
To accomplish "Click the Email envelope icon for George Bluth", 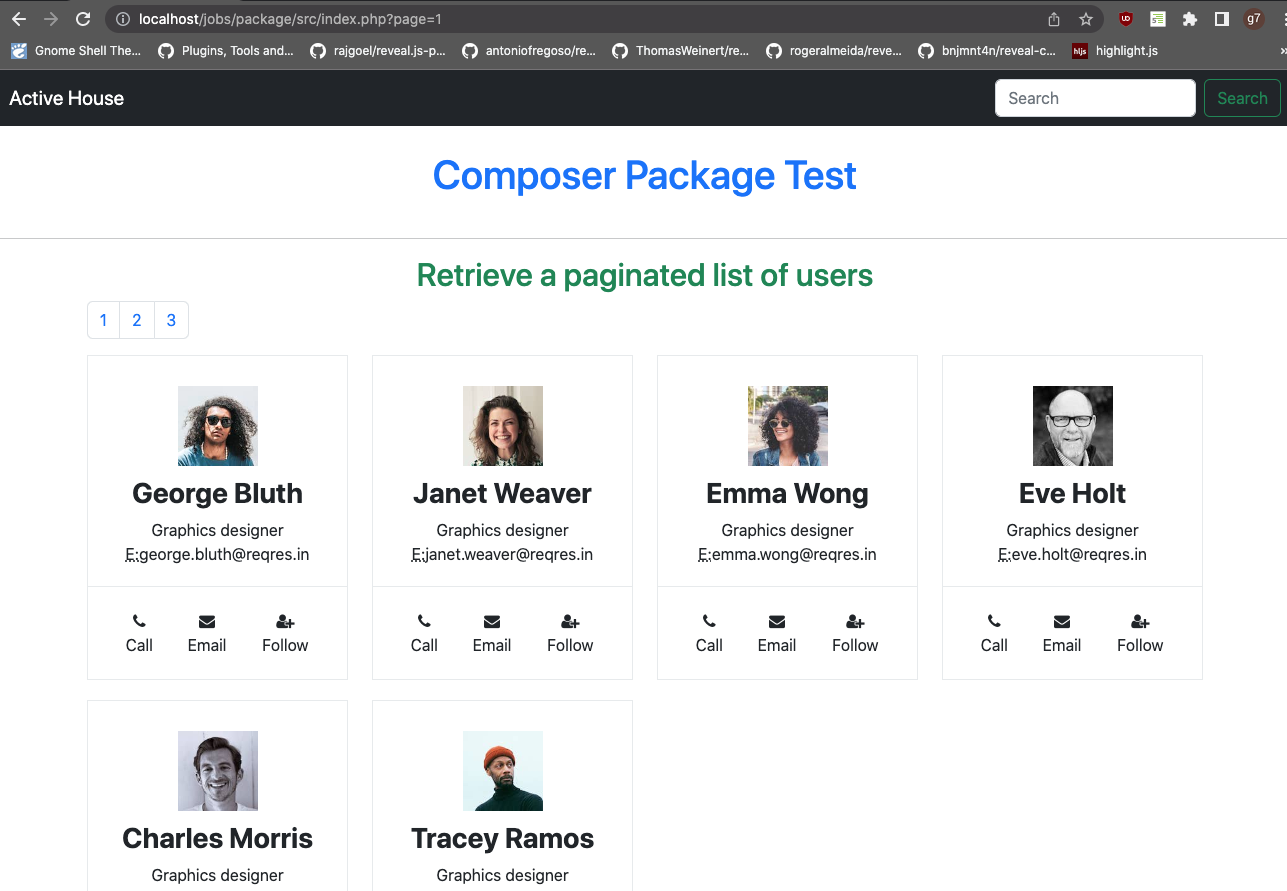I will click(207, 621).
